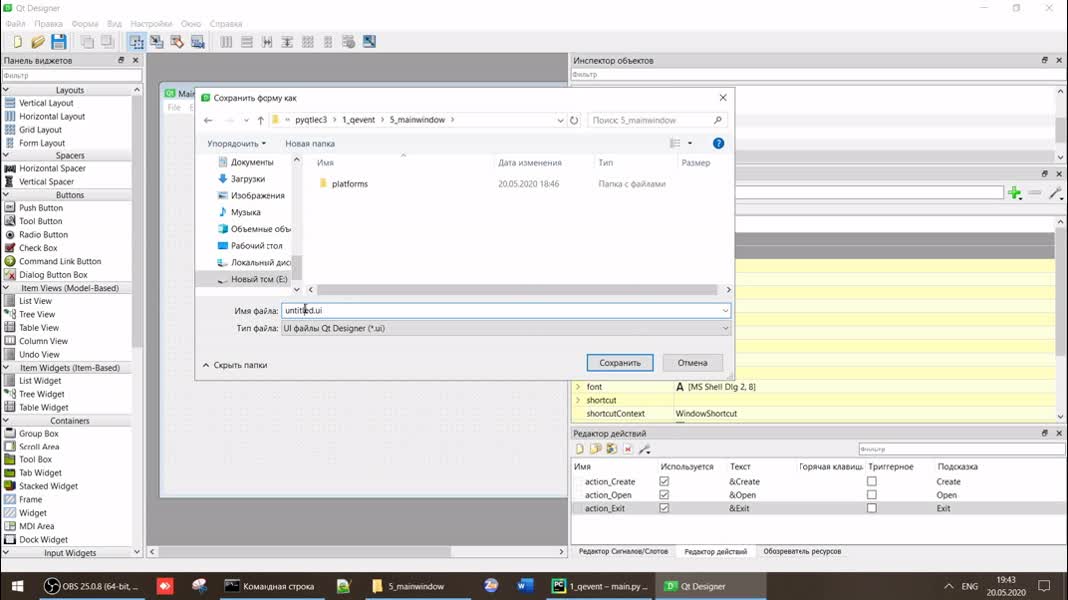Click the Adjust Size toolbar icon
The width and height of the screenshot is (1068, 600).
click(x=369, y=42)
